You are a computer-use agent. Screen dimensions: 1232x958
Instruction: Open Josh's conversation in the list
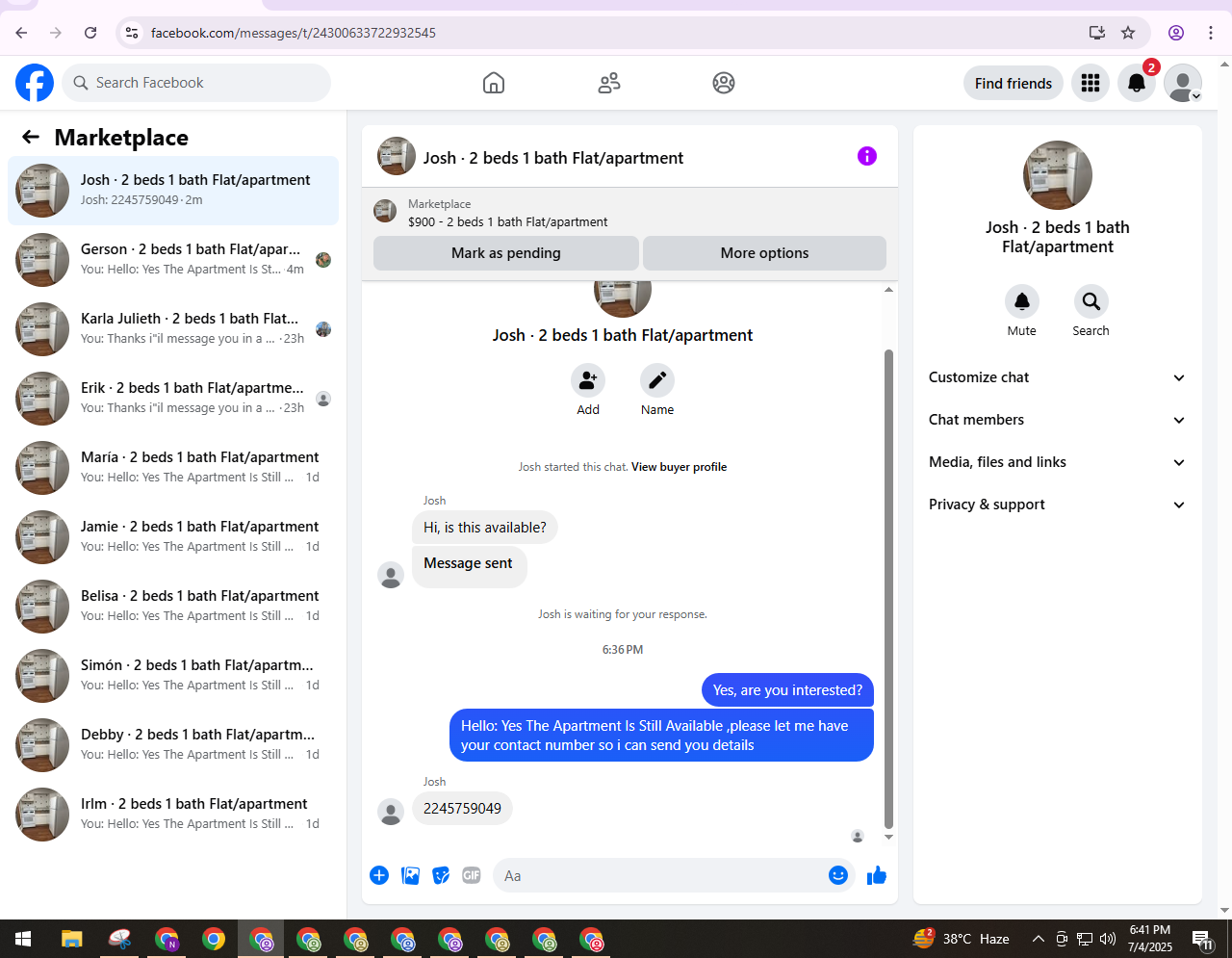173,191
